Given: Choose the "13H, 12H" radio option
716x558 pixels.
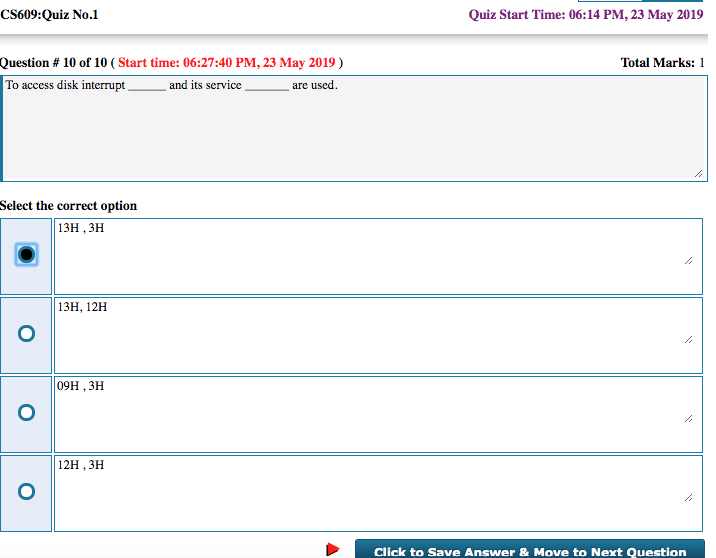Looking at the screenshot, I should [x=27, y=334].
